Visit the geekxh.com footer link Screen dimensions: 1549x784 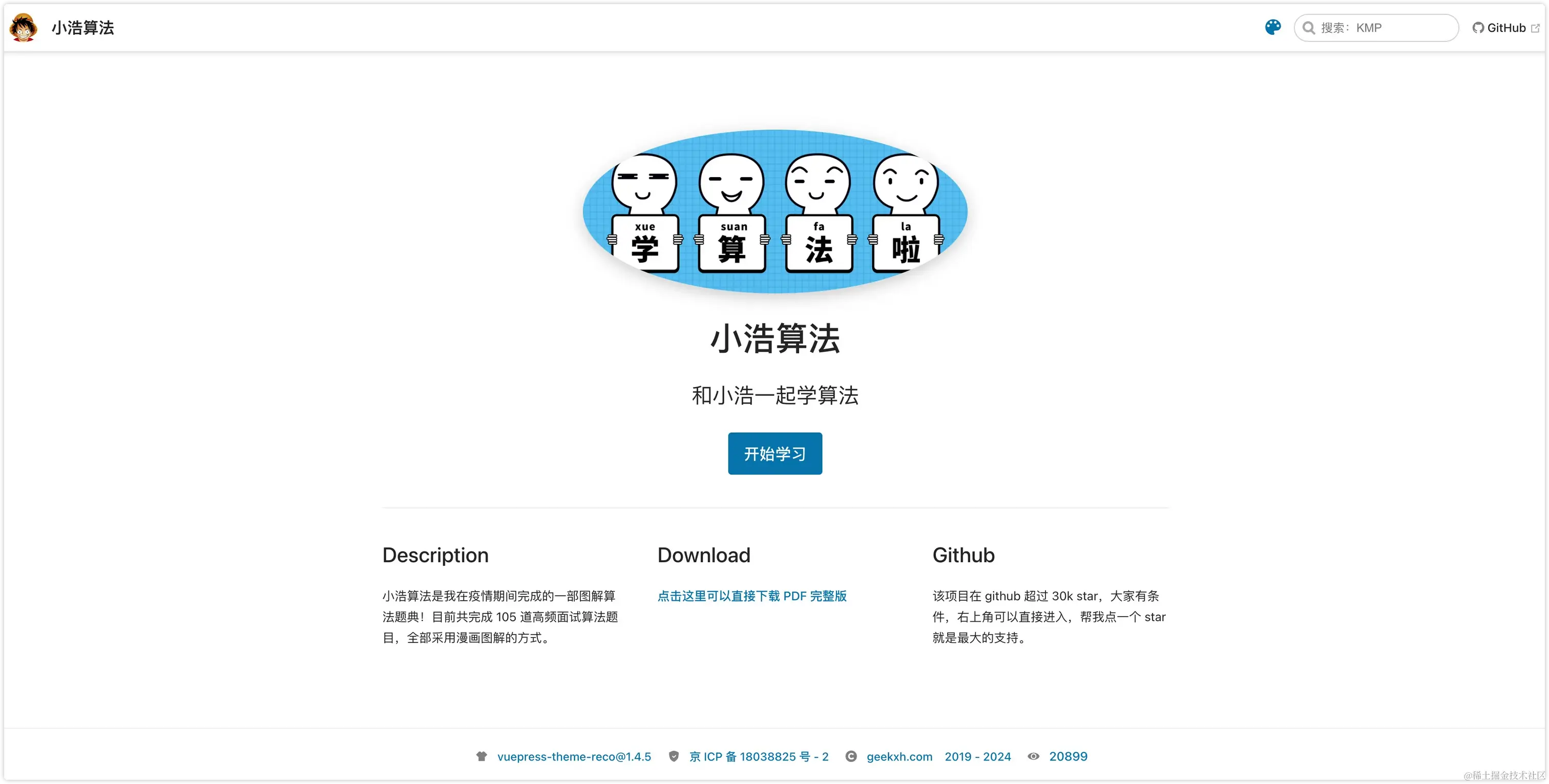899,756
